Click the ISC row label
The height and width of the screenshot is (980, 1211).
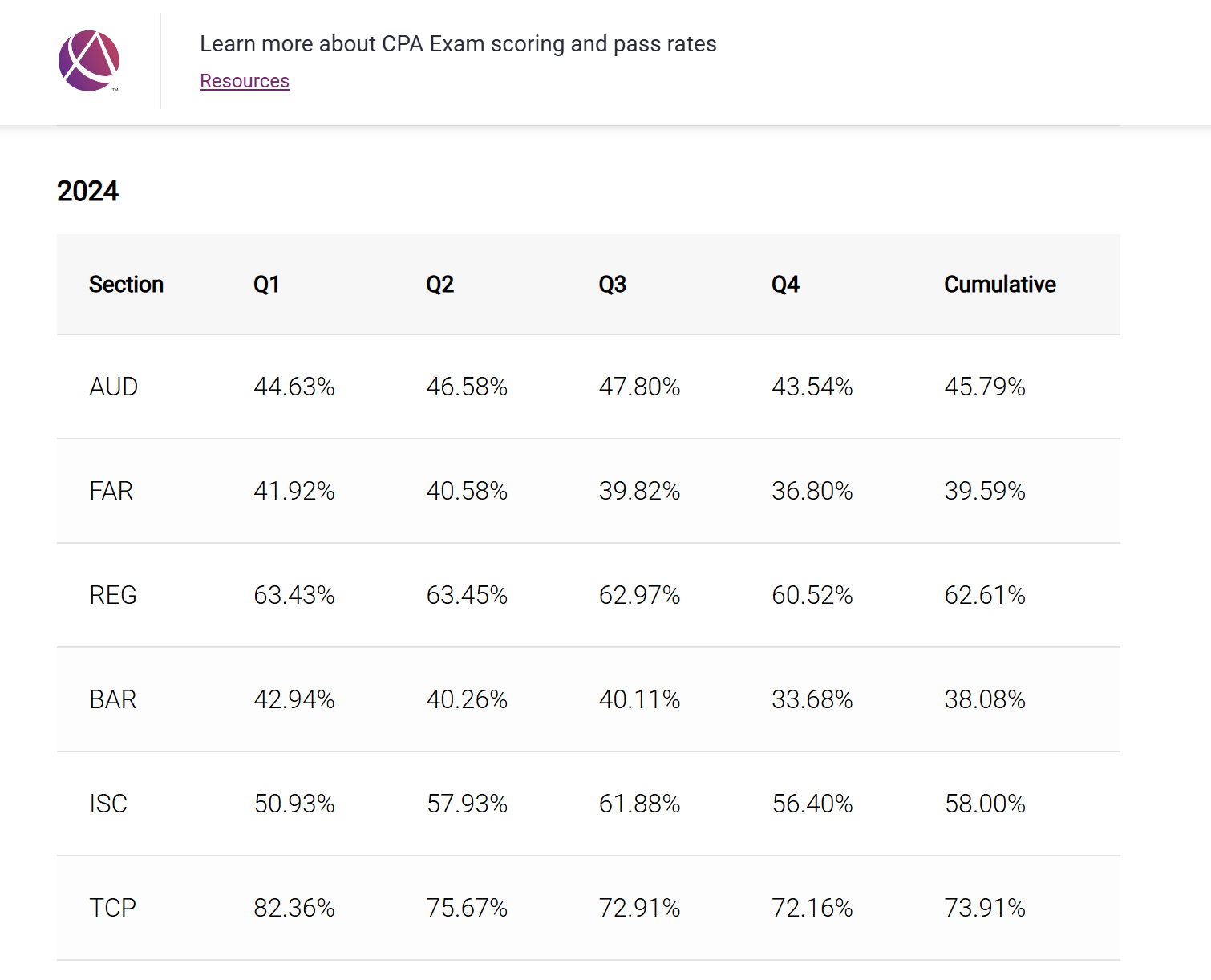tap(108, 804)
